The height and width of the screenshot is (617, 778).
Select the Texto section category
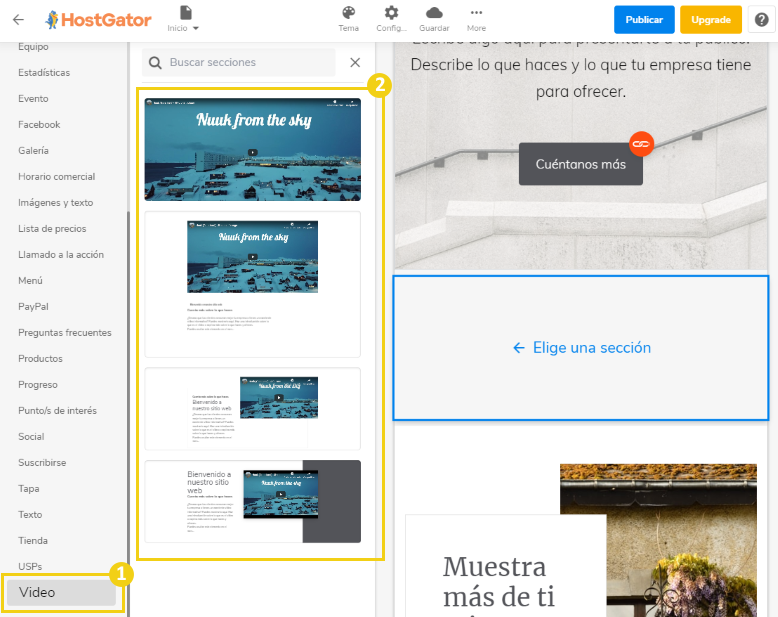point(30,515)
